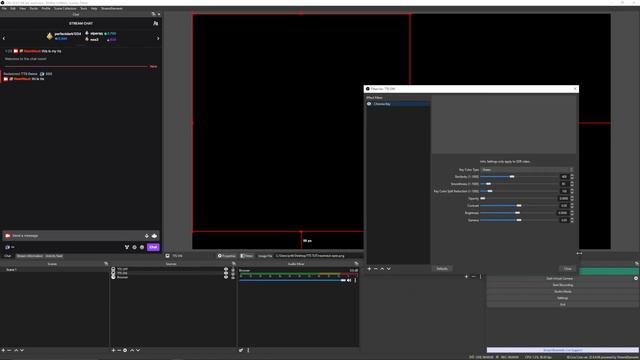Move the Chroma Key filter up

coord(382,269)
